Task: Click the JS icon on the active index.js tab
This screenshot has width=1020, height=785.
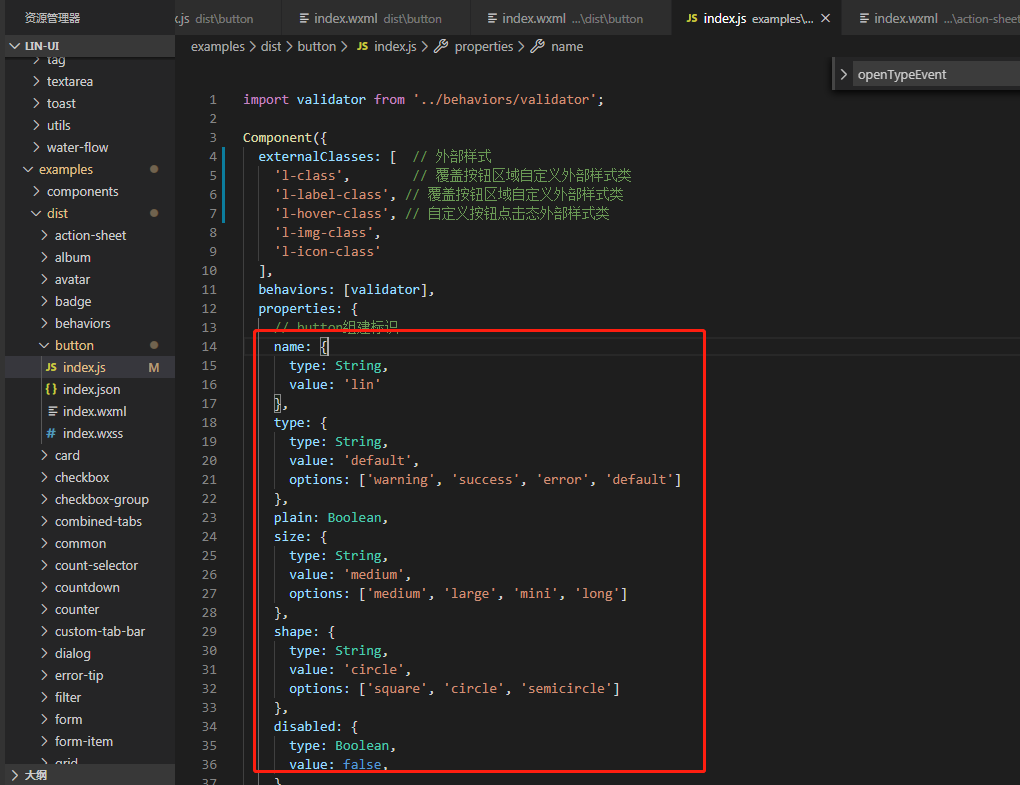Action: coord(692,18)
